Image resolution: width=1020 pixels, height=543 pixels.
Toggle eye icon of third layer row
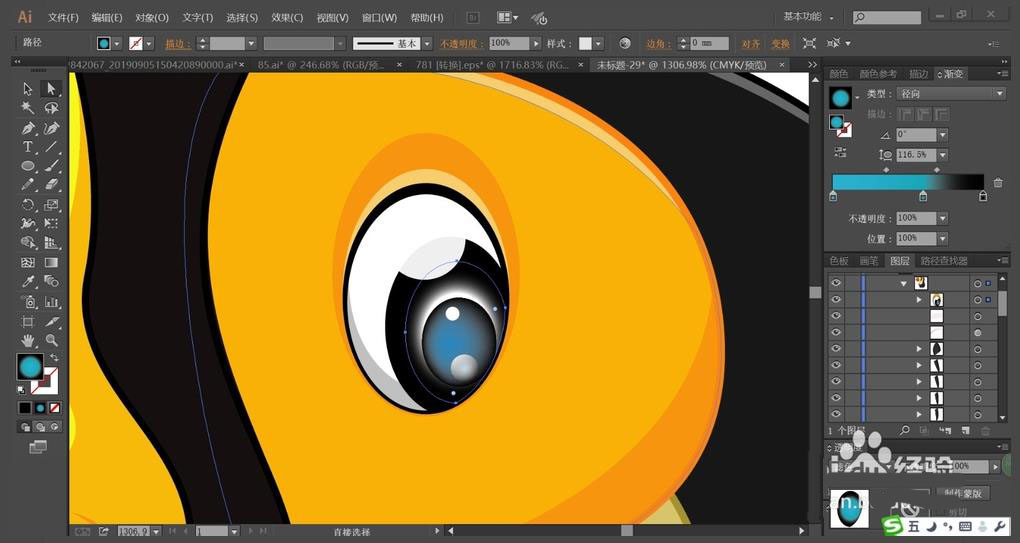pos(836,315)
